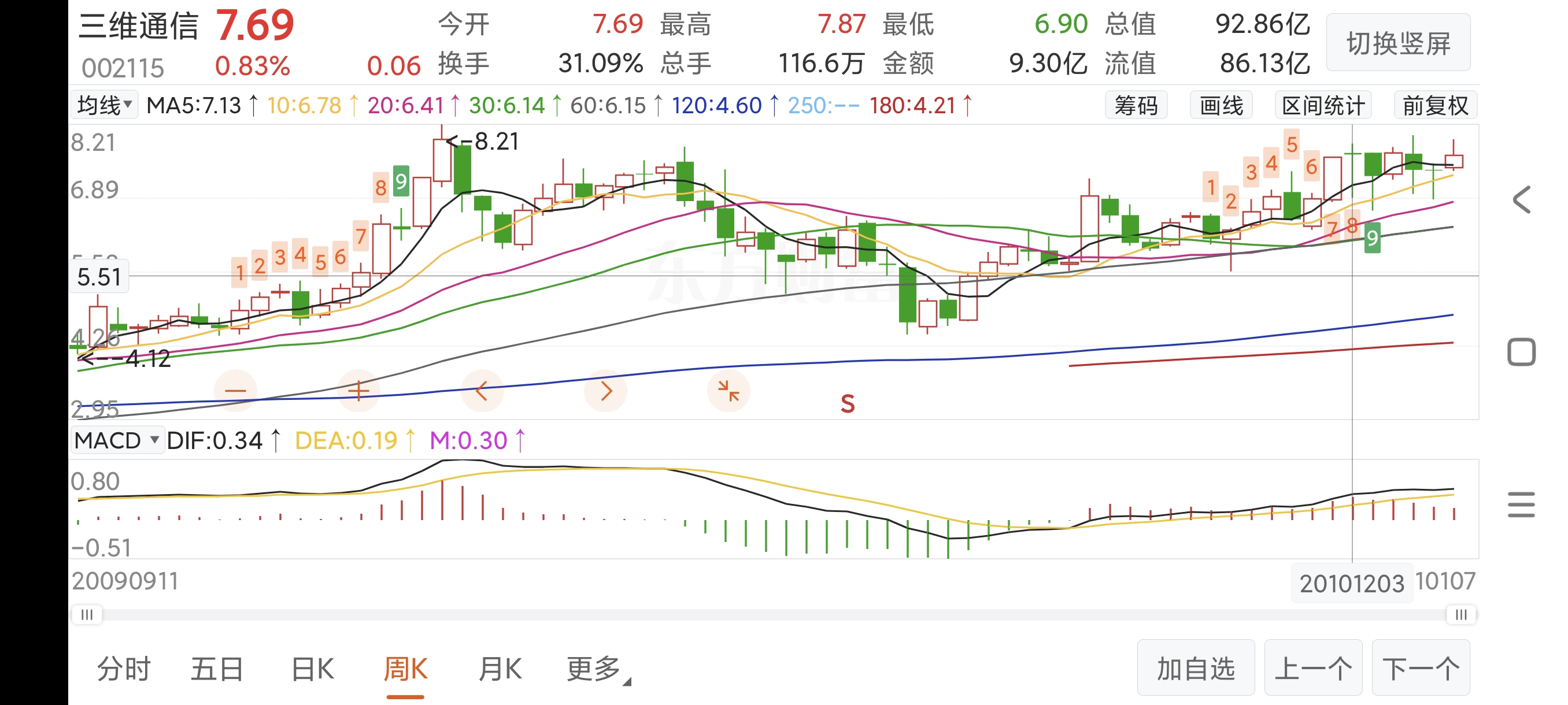This screenshot has height=705, width=1568.
Task: Tap stock name 三维通信
Action: point(139,26)
